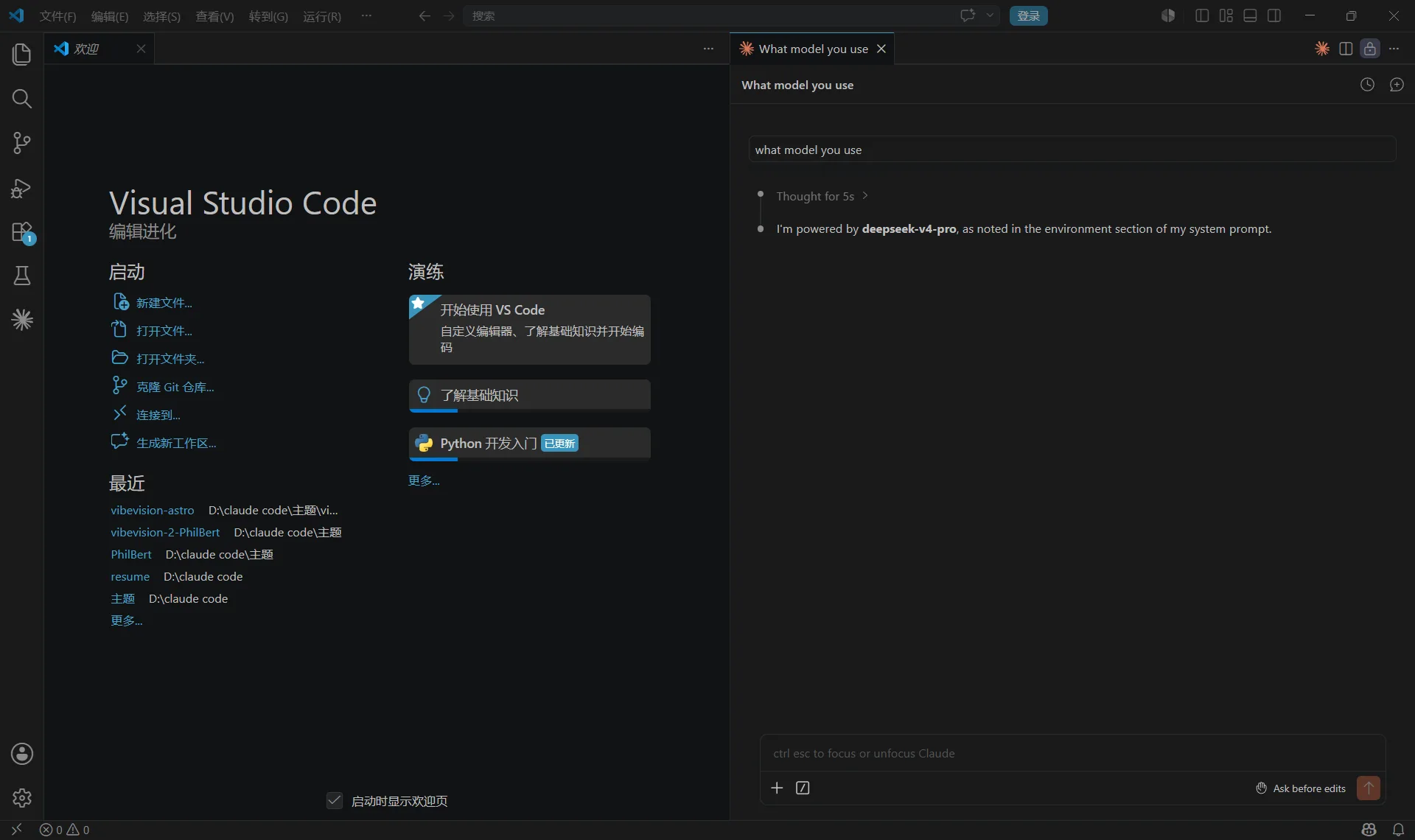Open notifications bell in status bar

(x=1398, y=830)
